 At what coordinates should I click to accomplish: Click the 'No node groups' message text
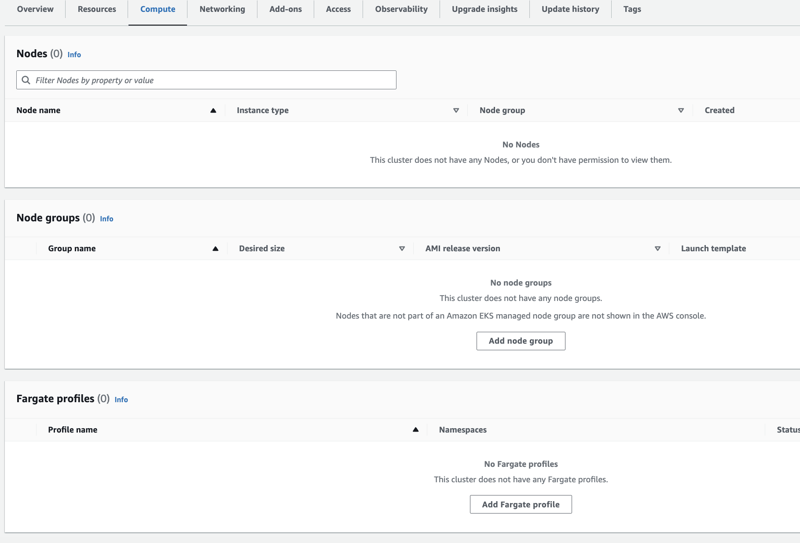click(520, 283)
